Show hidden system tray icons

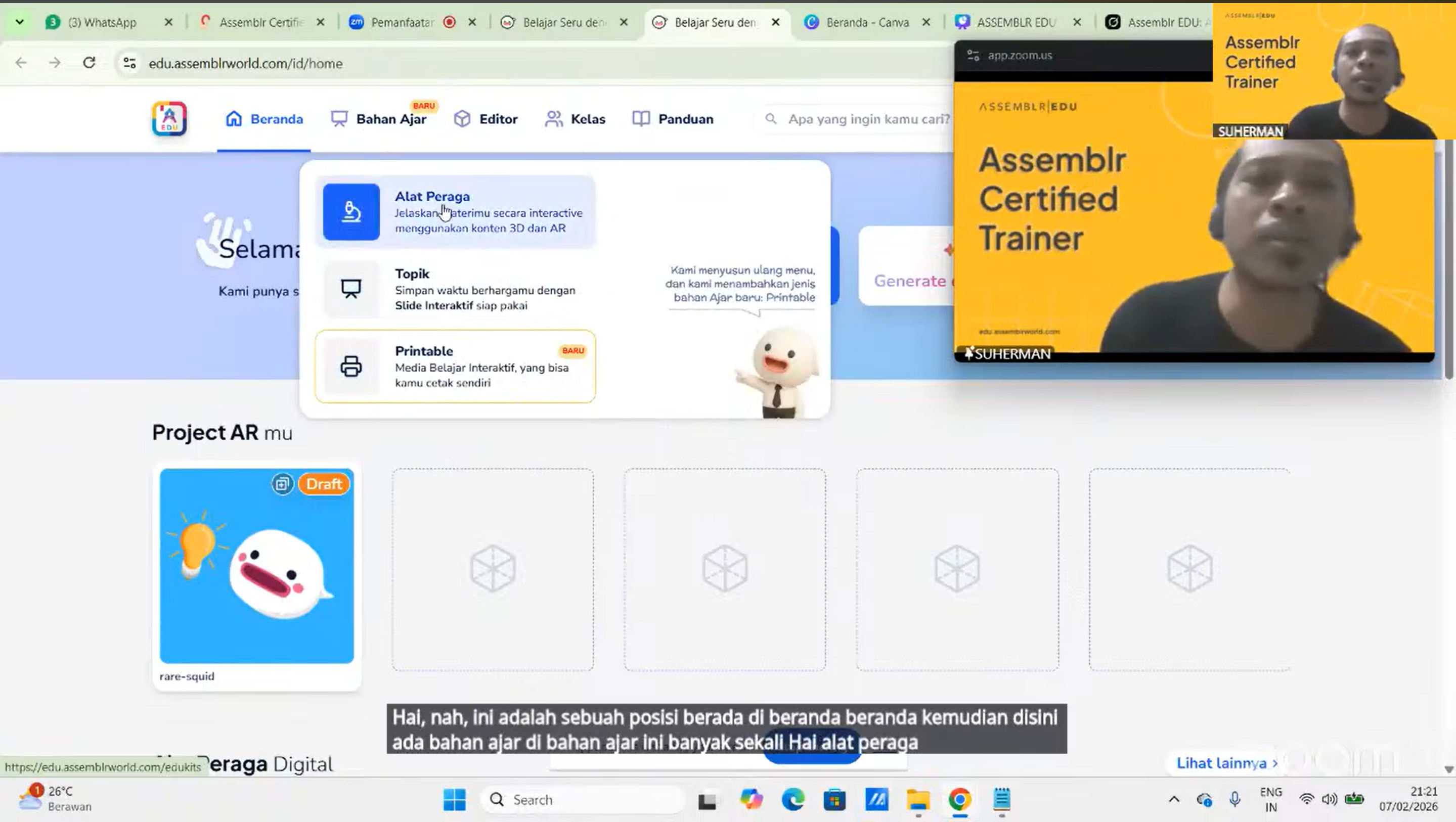pos(1174,799)
